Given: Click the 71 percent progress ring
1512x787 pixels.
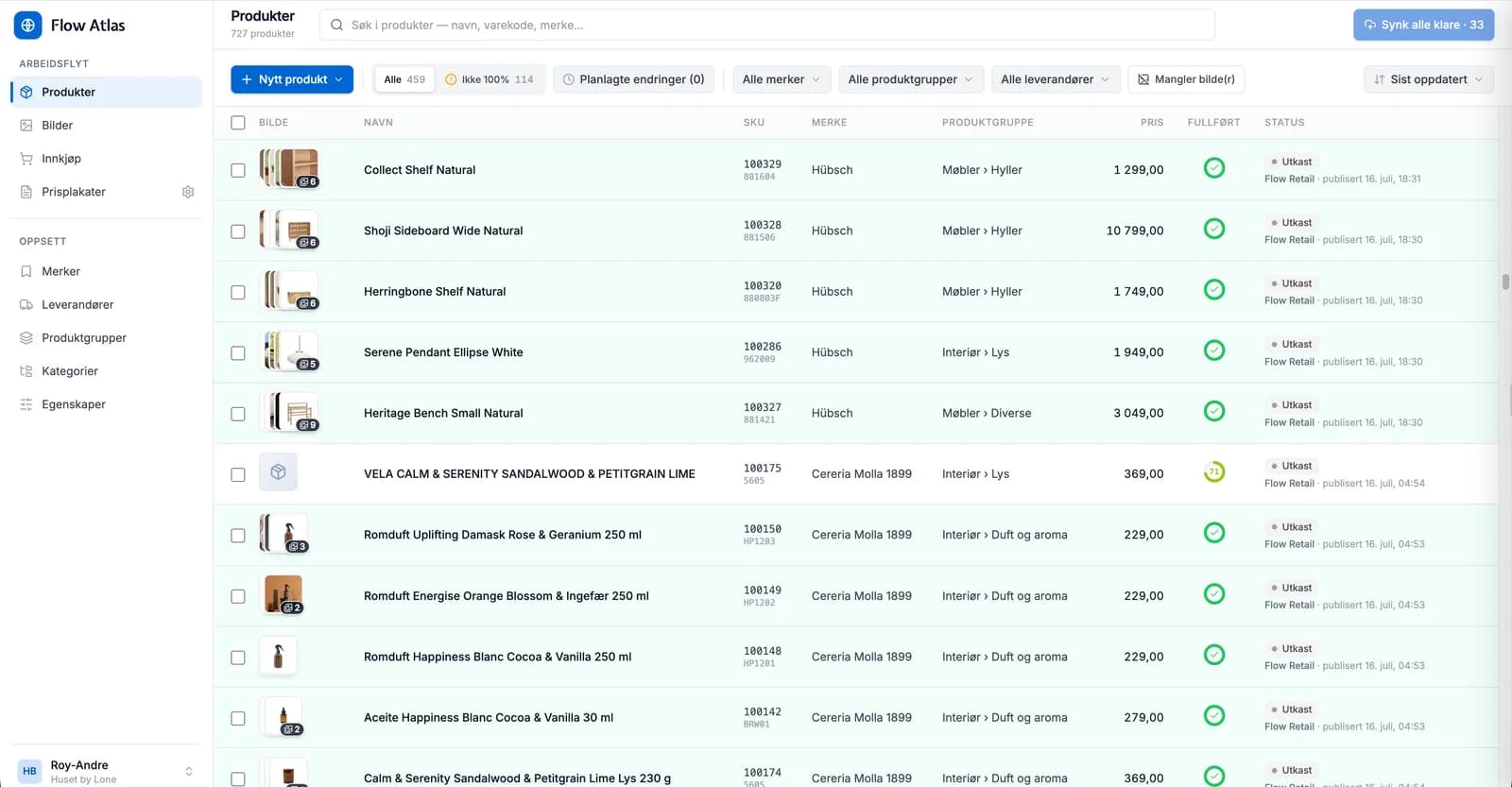Looking at the screenshot, I should click(1214, 471).
